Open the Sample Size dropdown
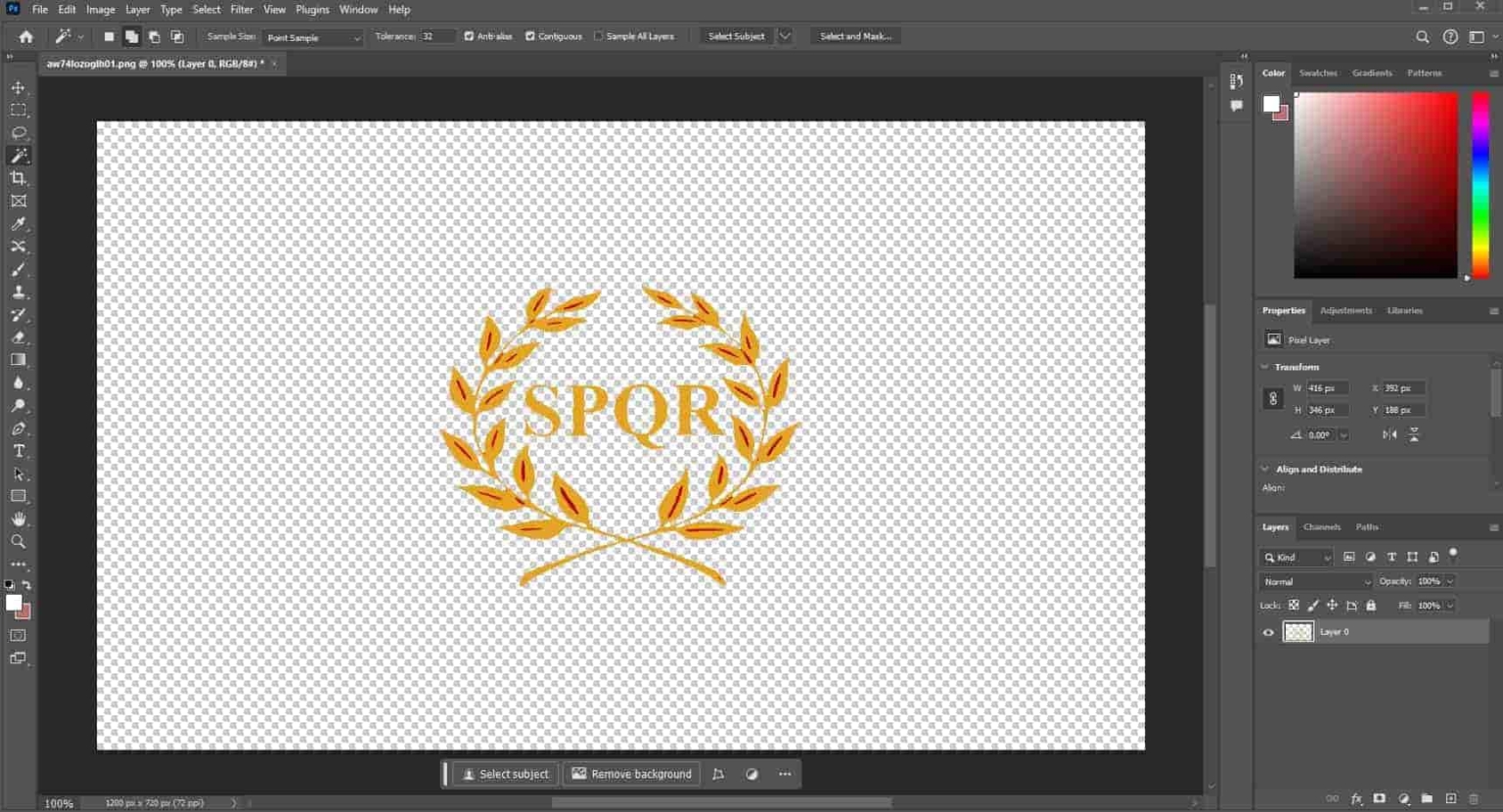Screen dimensions: 1503x812 pyautogui.click(x=313, y=37)
